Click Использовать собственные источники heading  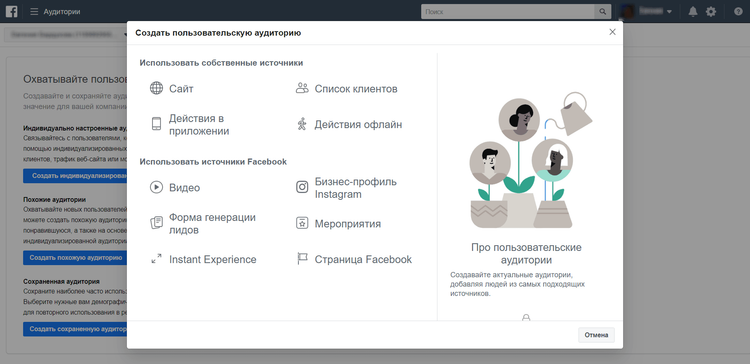tap(221, 63)
